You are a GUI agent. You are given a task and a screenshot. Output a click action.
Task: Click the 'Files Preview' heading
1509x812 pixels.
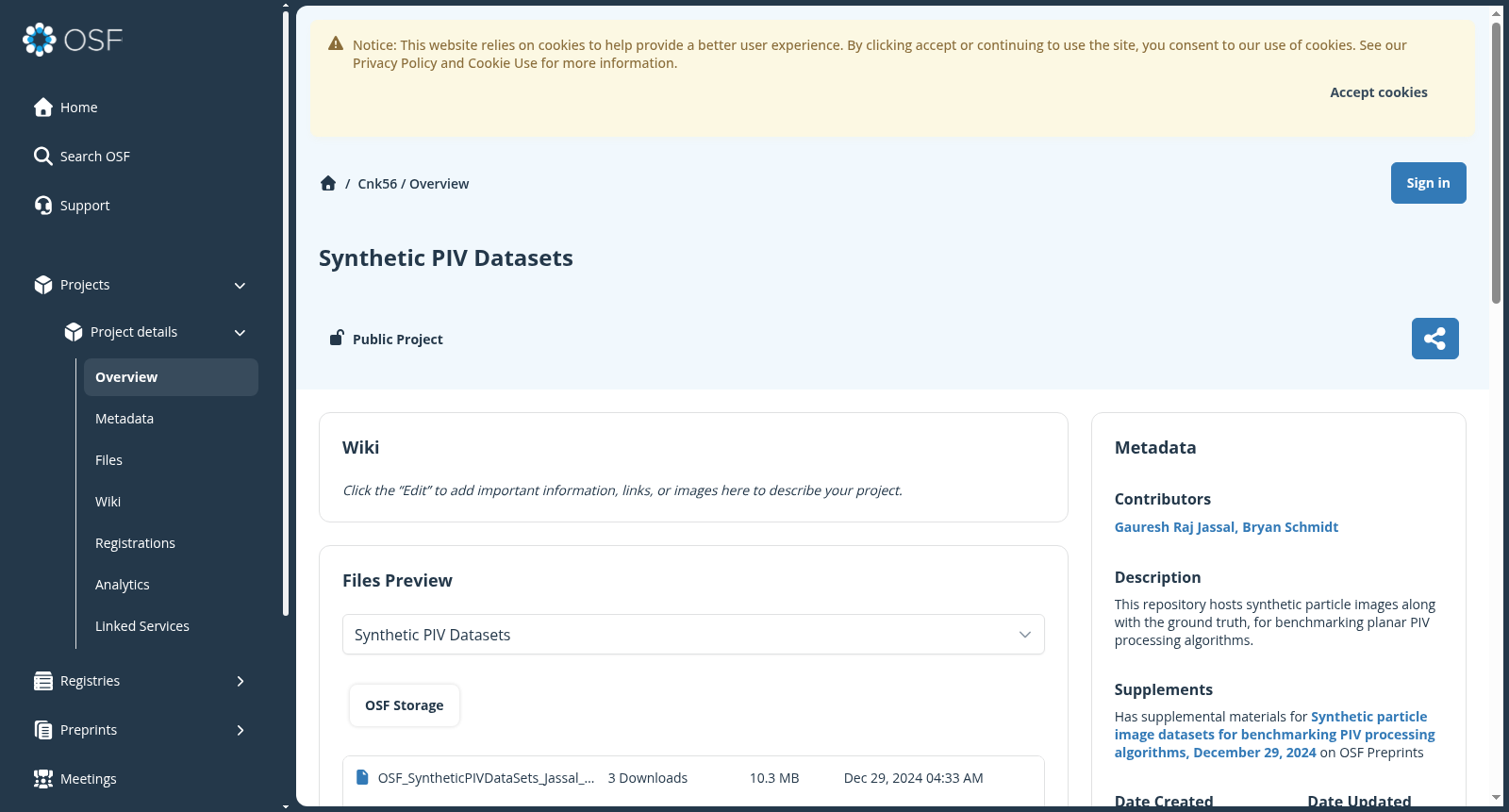(397, 581)
